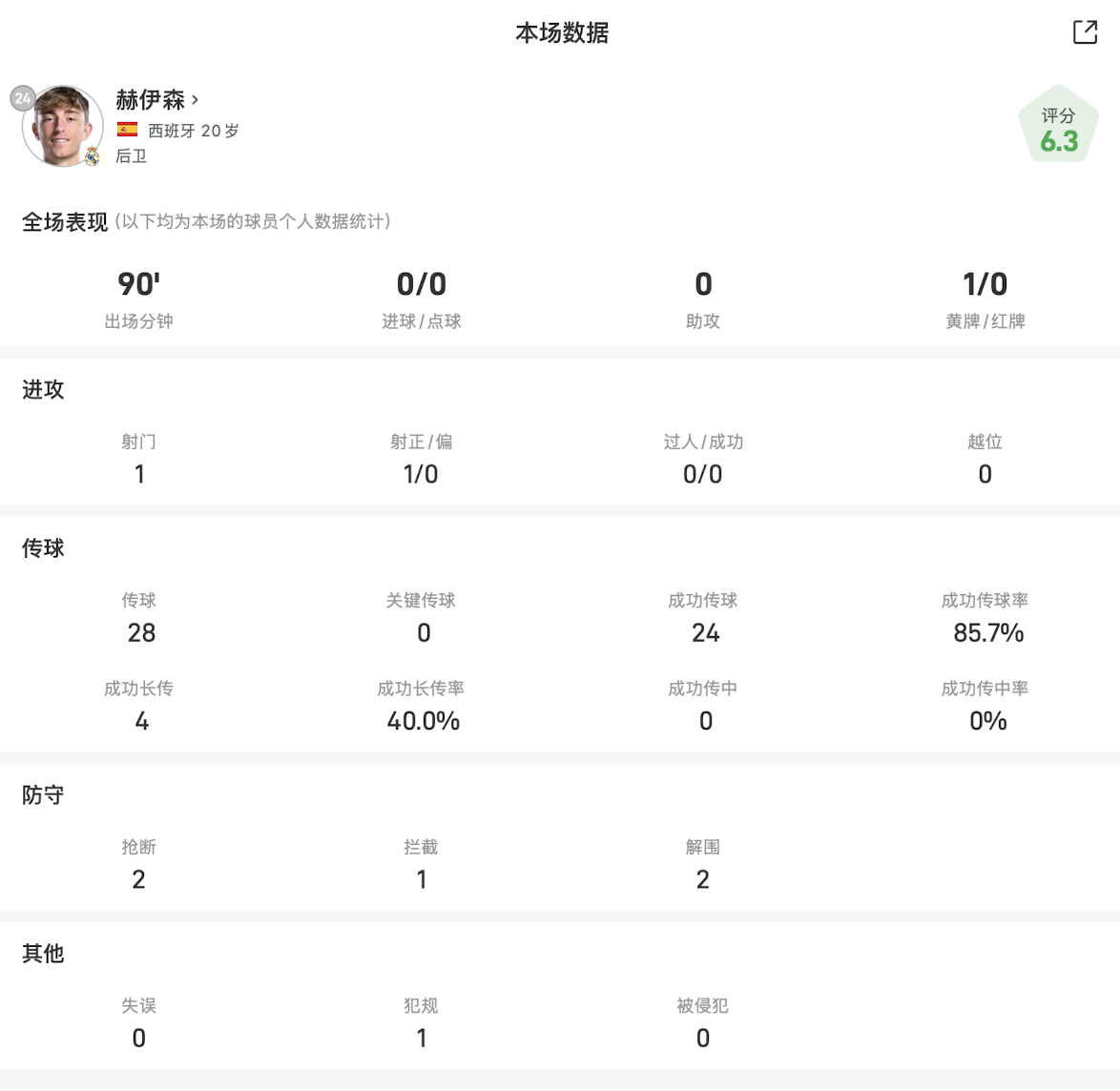Select the 传球 section header
1120x1091 pixels.
tap(43, 547)
